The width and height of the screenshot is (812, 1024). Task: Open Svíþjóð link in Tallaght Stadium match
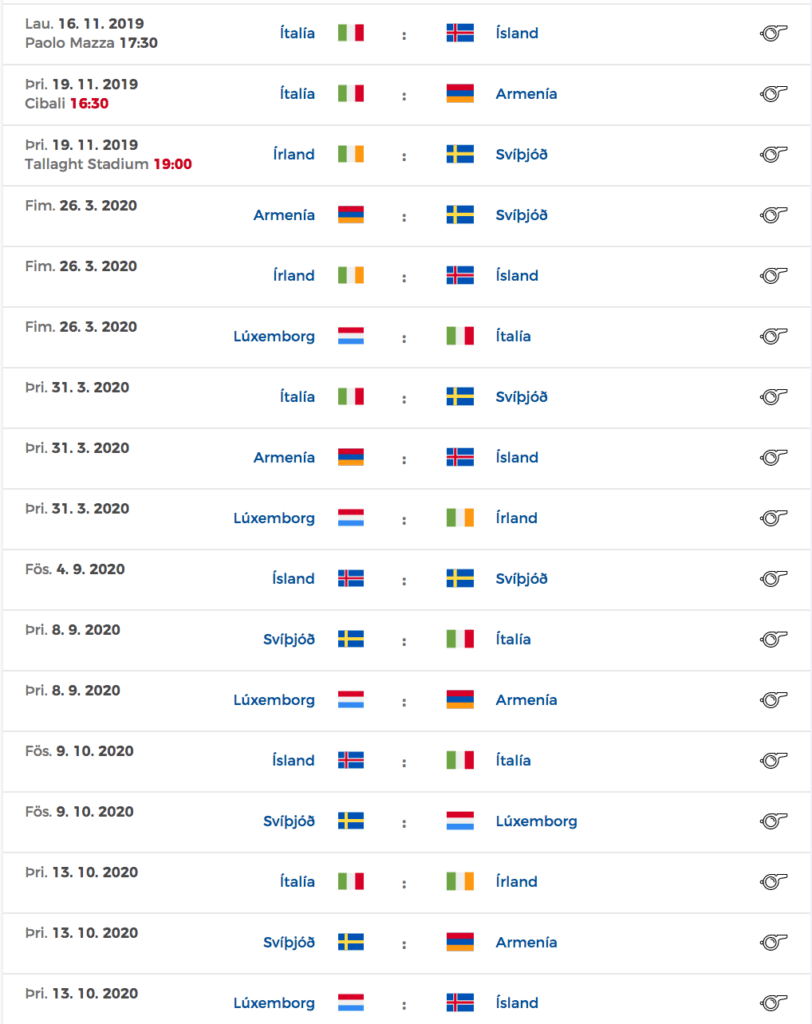(521, 155)
